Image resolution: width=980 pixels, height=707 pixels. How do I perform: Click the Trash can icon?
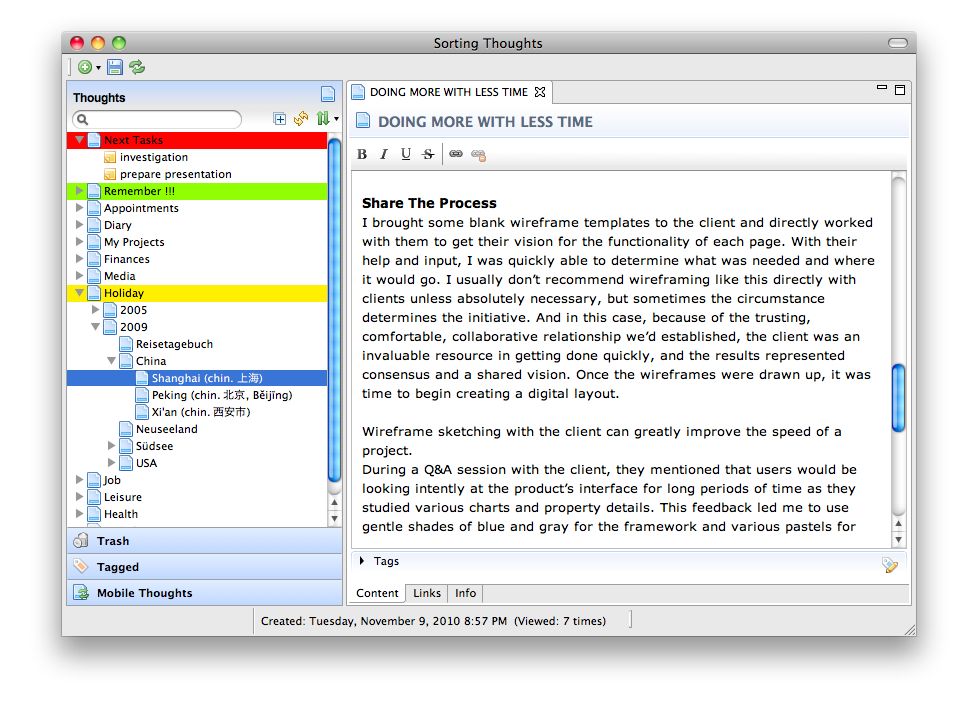pos(81,540)
